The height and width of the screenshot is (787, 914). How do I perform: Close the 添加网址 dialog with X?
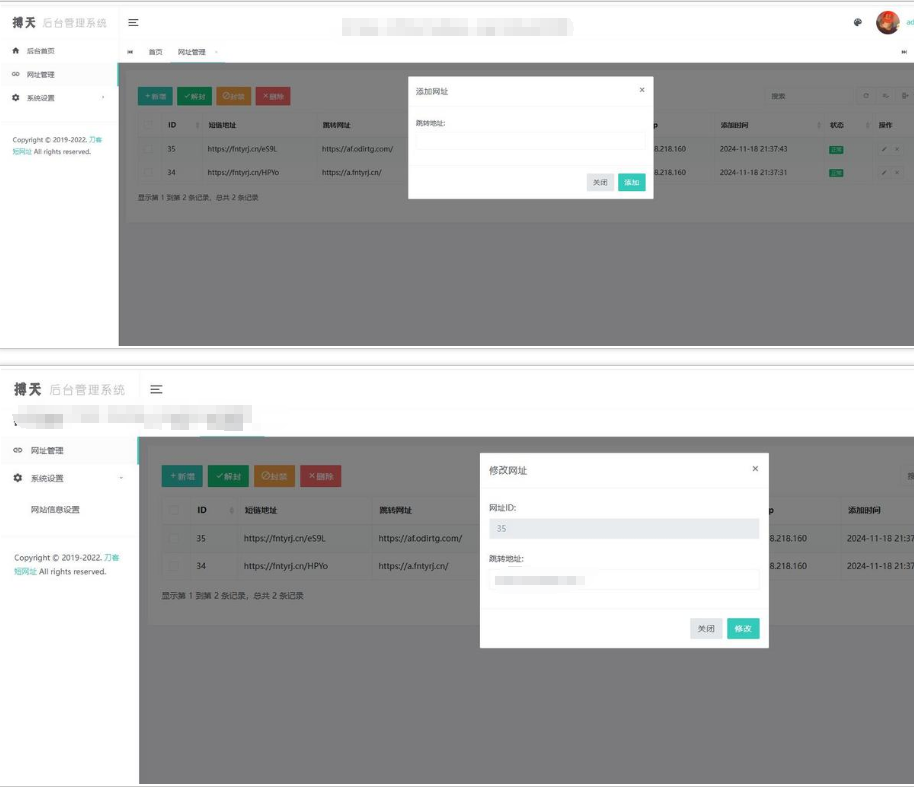(x=642, y=90)
